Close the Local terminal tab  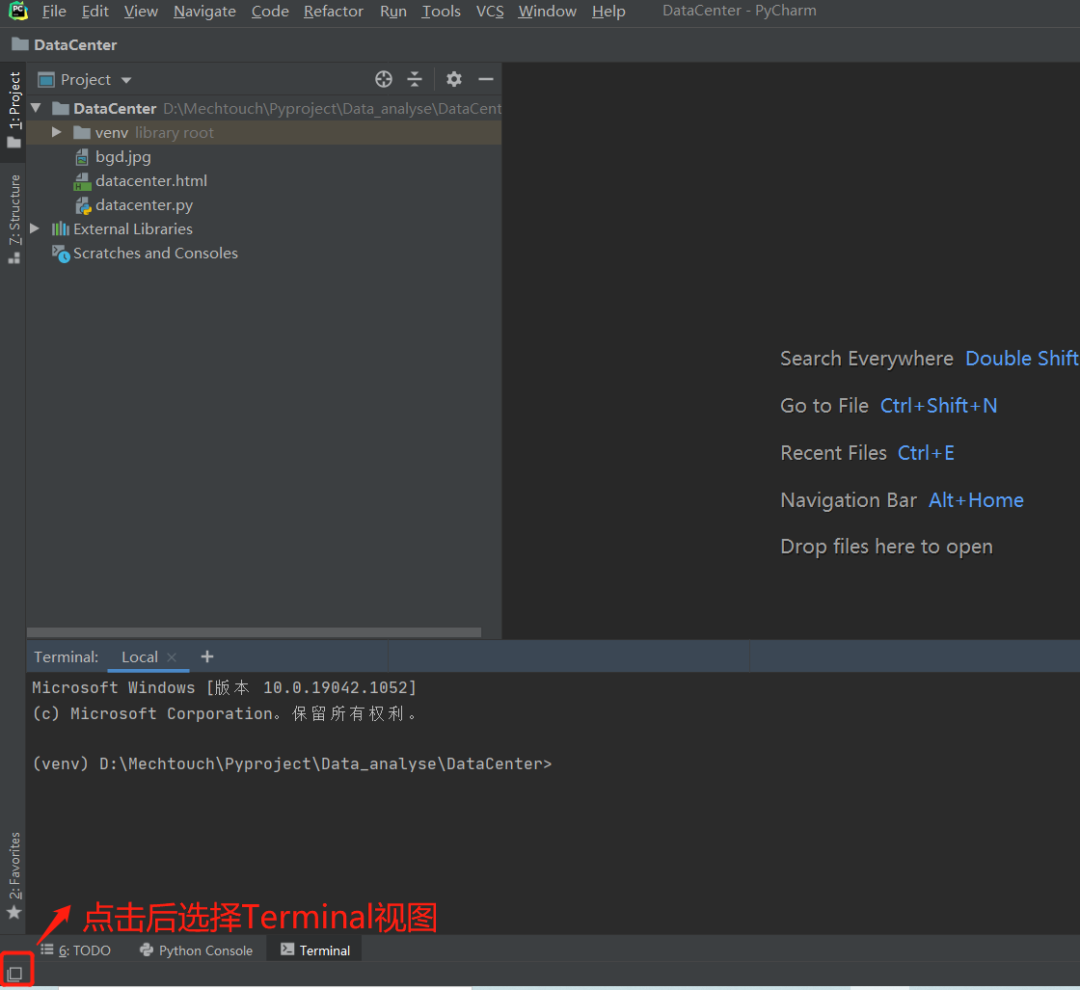172,657
